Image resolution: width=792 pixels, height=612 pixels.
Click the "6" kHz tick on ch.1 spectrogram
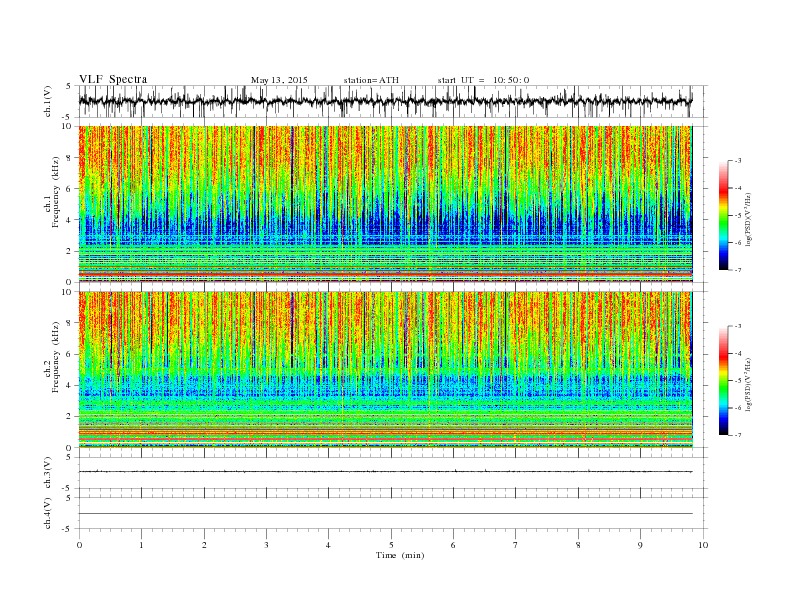69,189
